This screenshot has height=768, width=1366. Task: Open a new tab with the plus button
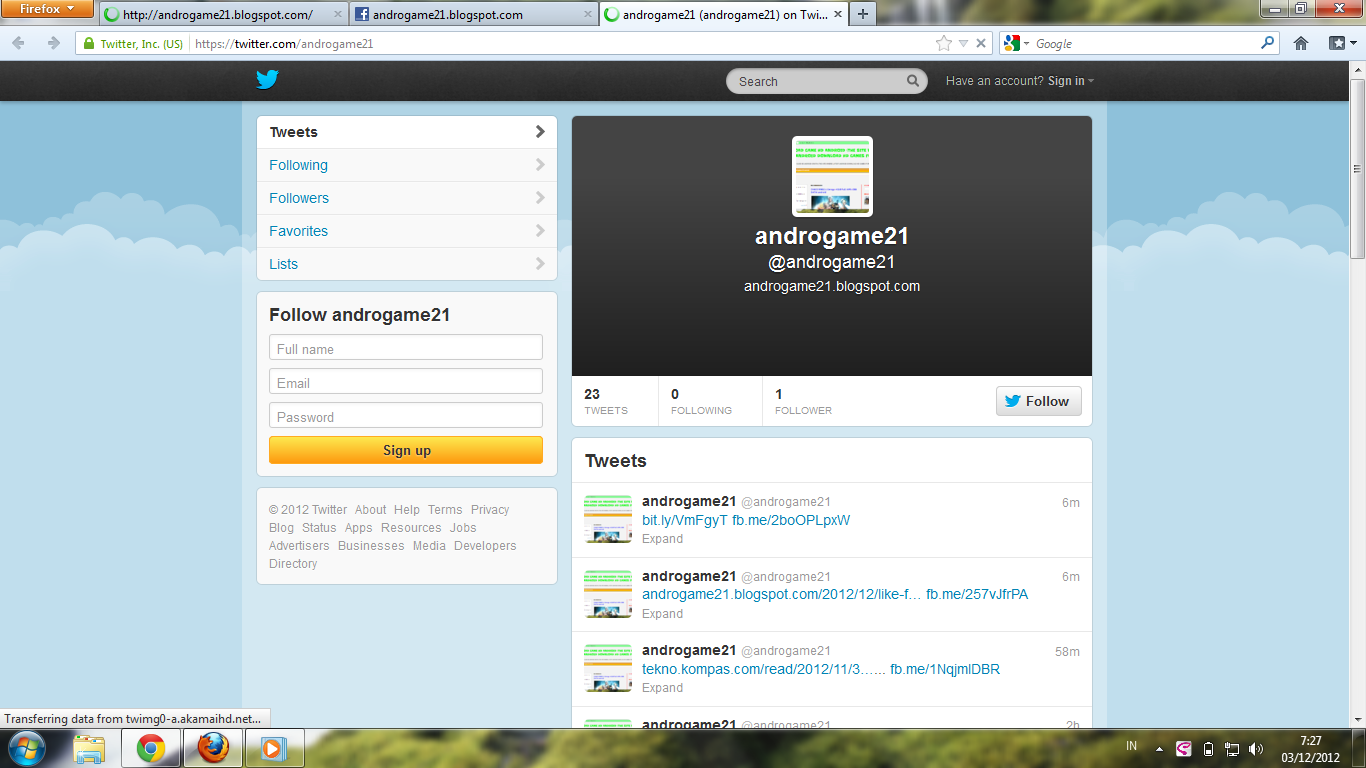click(863, 14)
